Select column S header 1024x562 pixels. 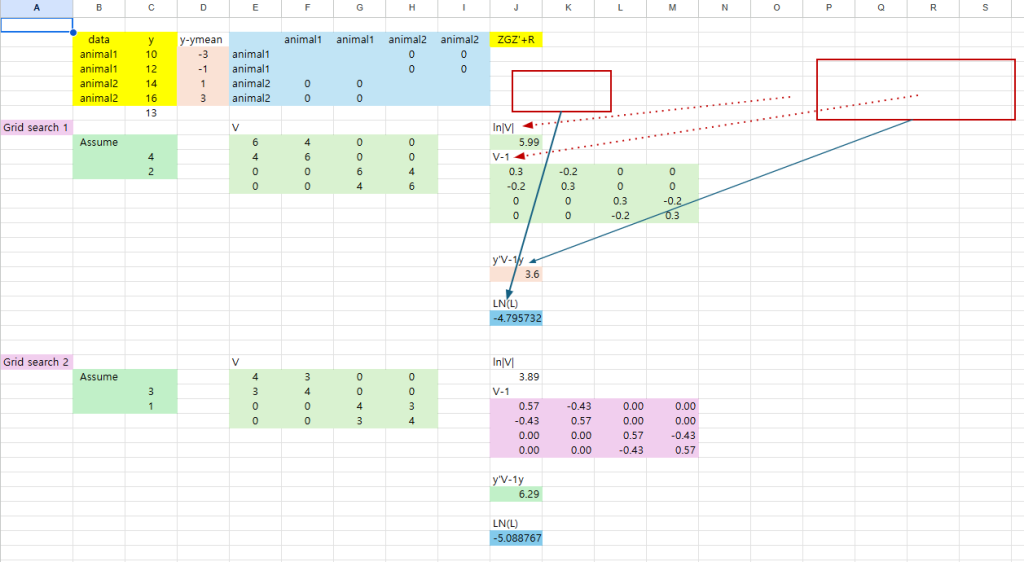click(x=984, y=8)
